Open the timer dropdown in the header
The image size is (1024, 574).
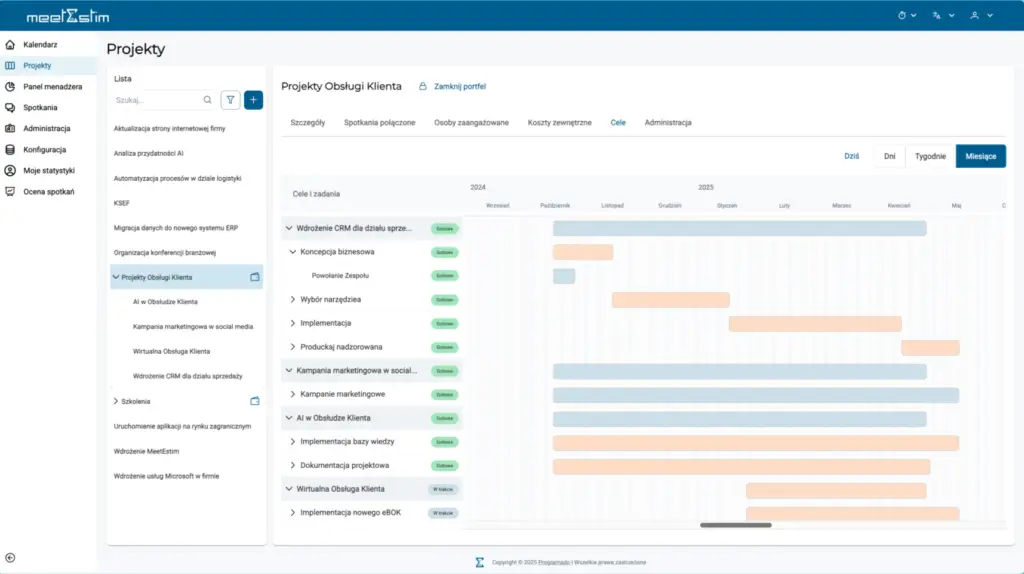907,16
